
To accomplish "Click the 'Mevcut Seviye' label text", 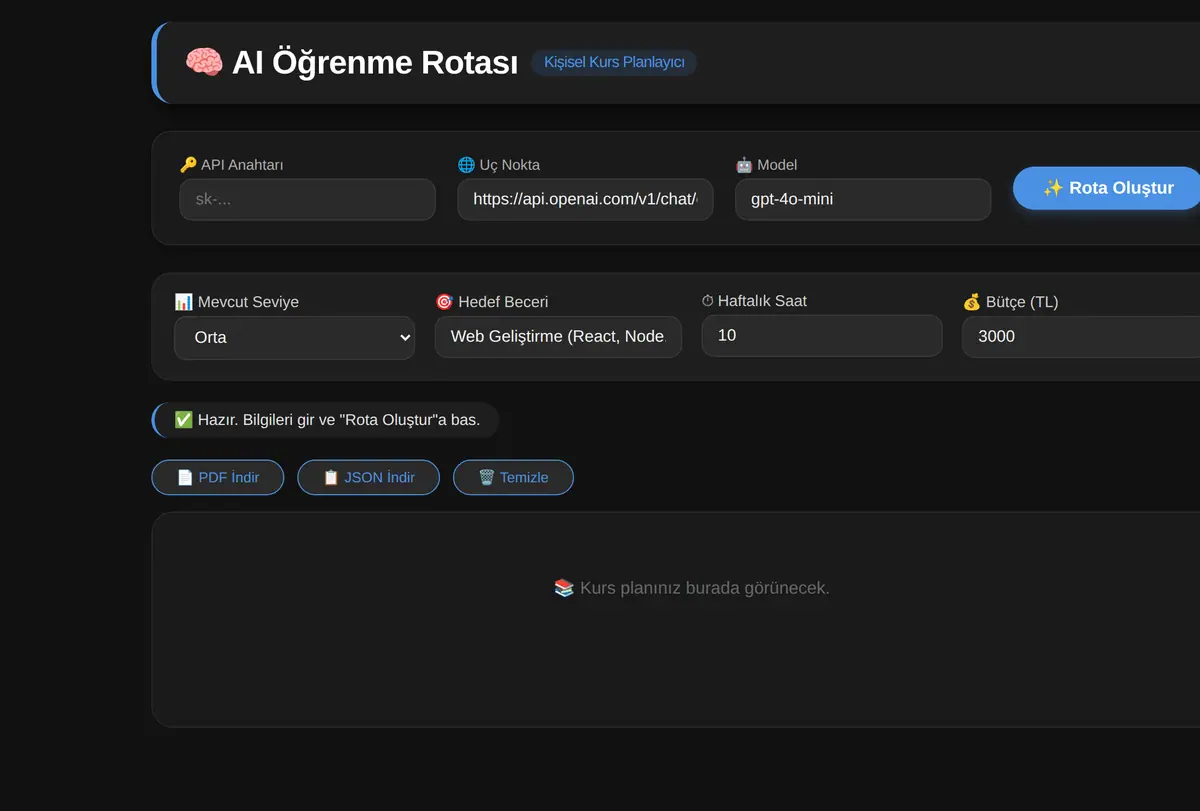I will [248, 301].
